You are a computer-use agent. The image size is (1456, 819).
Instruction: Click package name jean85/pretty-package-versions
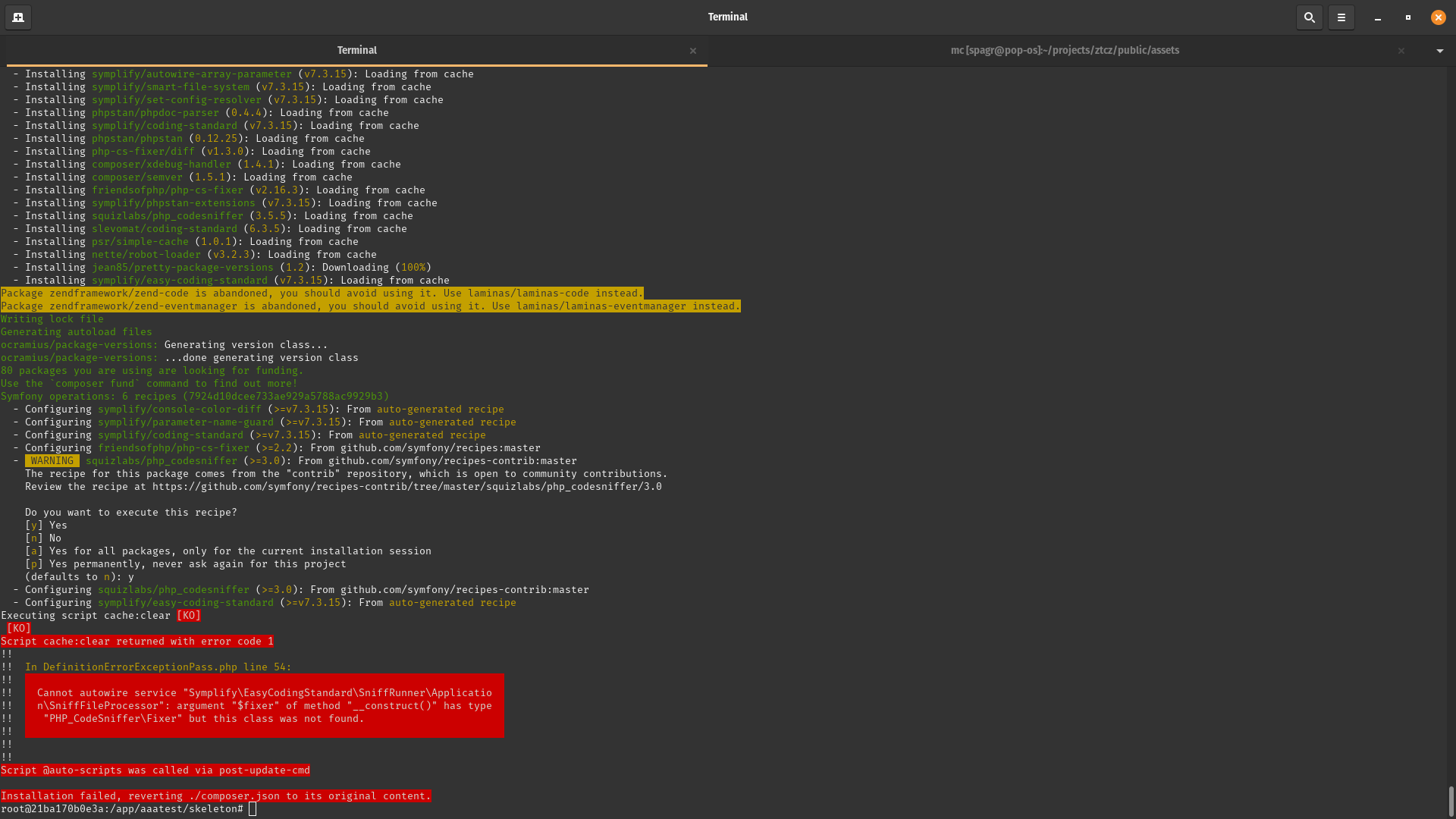point(183,268)
